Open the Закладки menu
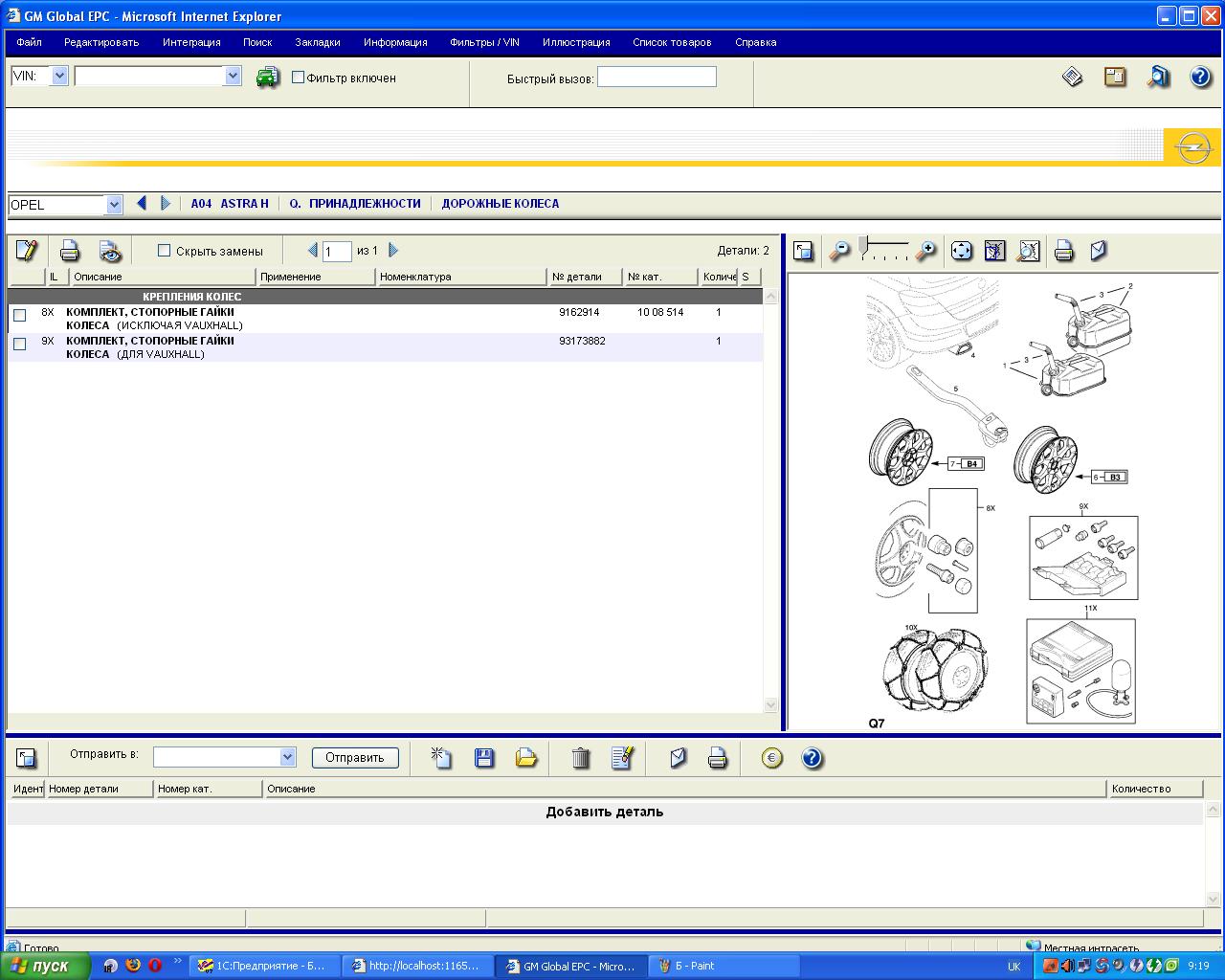This screenshot has width=1225, height=980. pyautogui.click(x=318, y=42)
